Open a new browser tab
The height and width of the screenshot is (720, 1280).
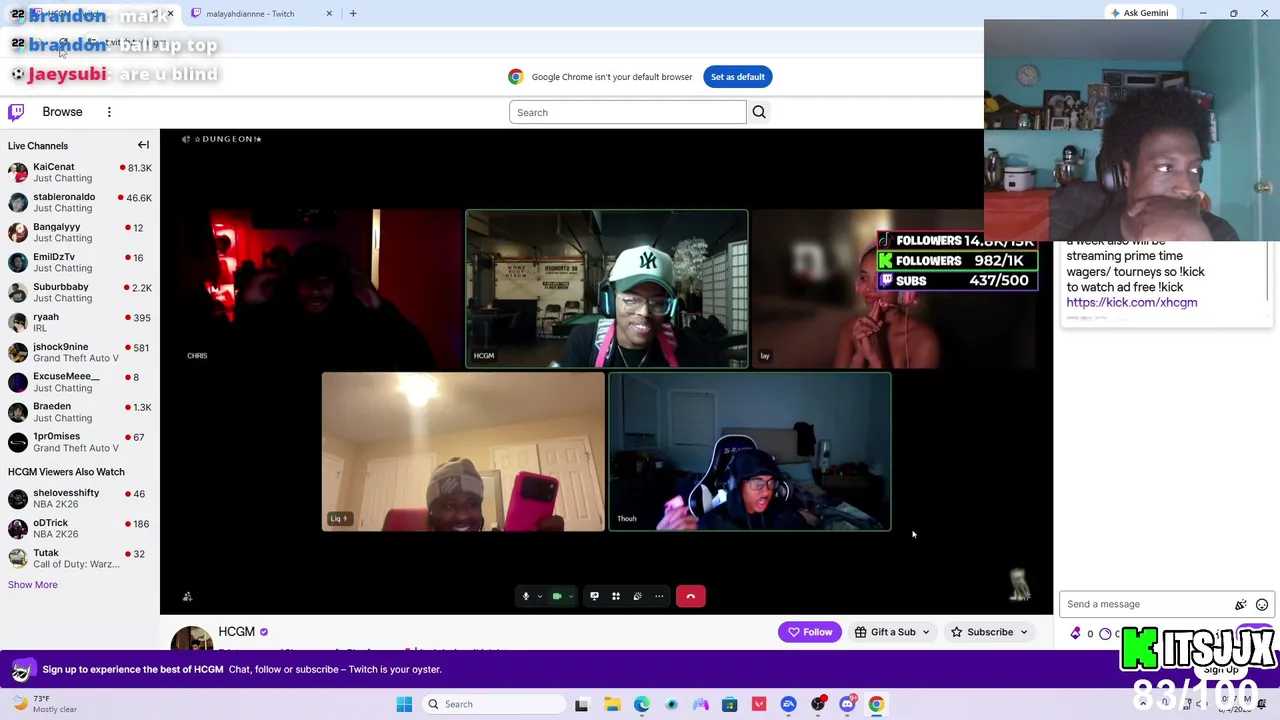(353, 13)
